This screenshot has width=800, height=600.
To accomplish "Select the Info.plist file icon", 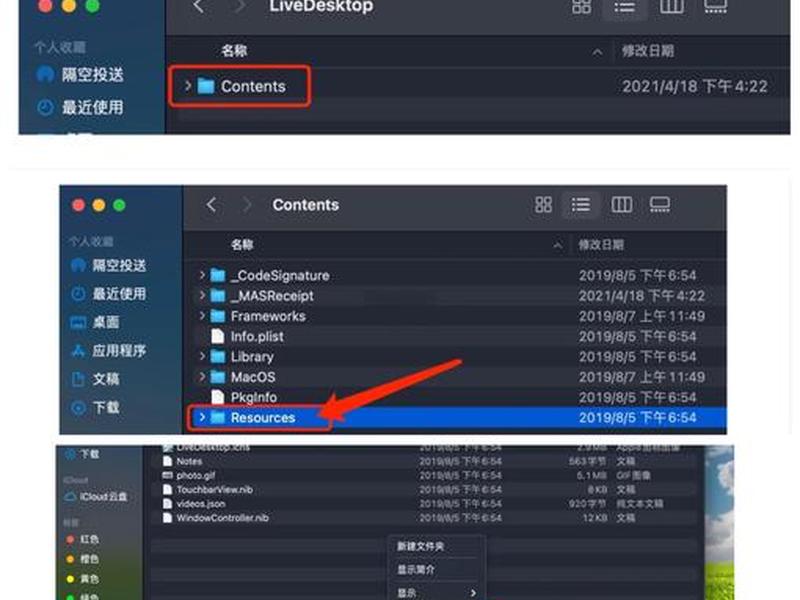I will [x=217, y=336].
